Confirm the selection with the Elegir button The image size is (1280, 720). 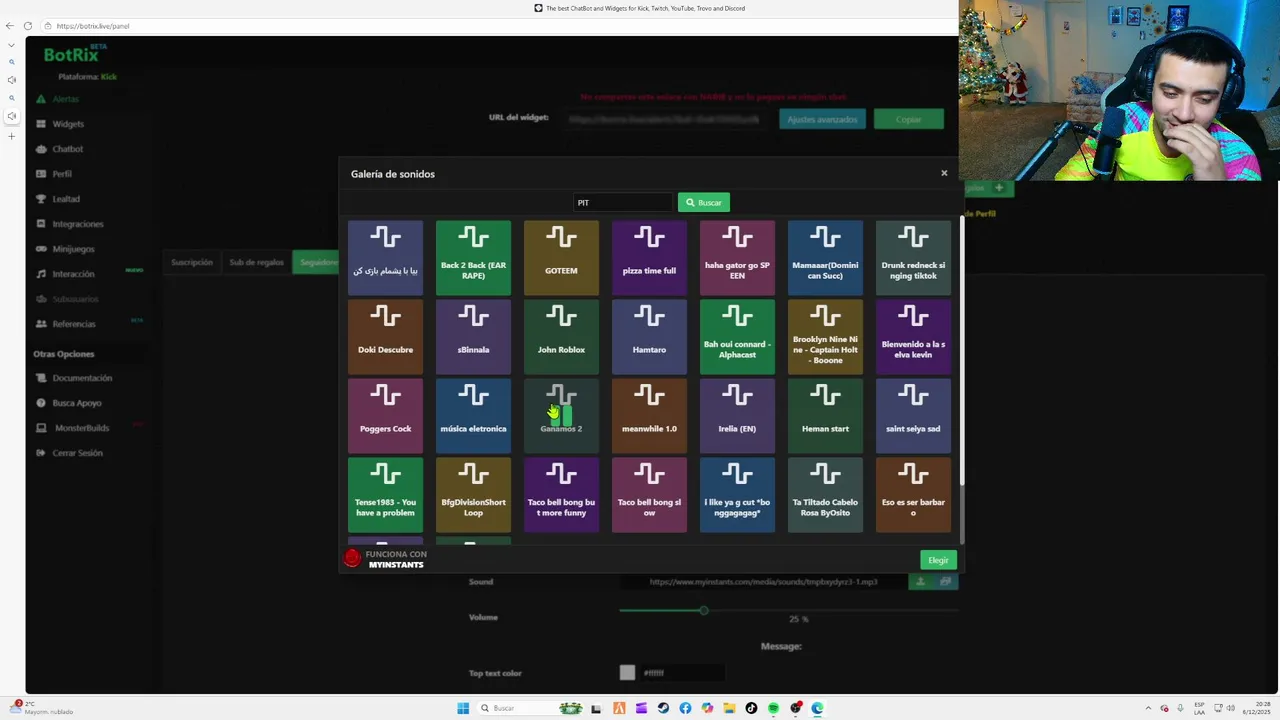tap(938, 560)
